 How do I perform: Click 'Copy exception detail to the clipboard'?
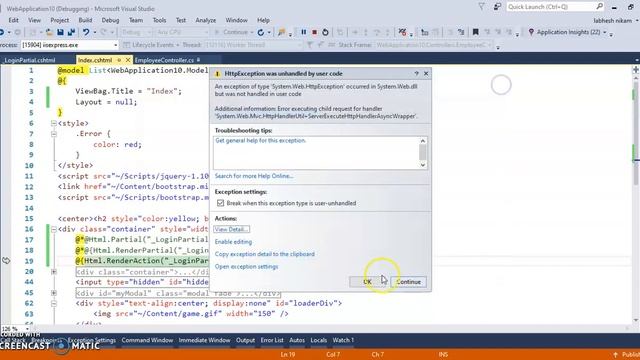point(264,254)
